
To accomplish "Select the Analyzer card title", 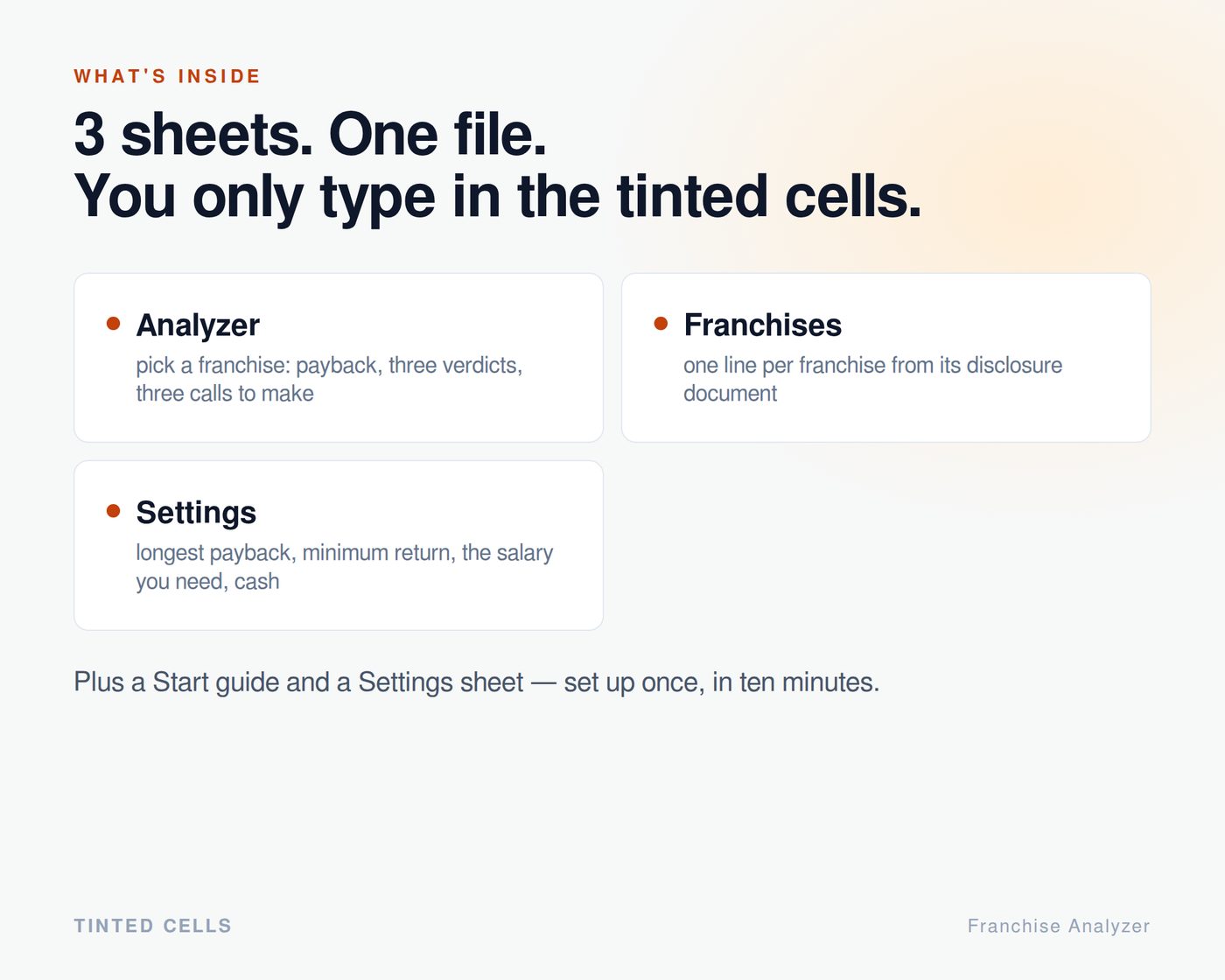I will point(198,325).
